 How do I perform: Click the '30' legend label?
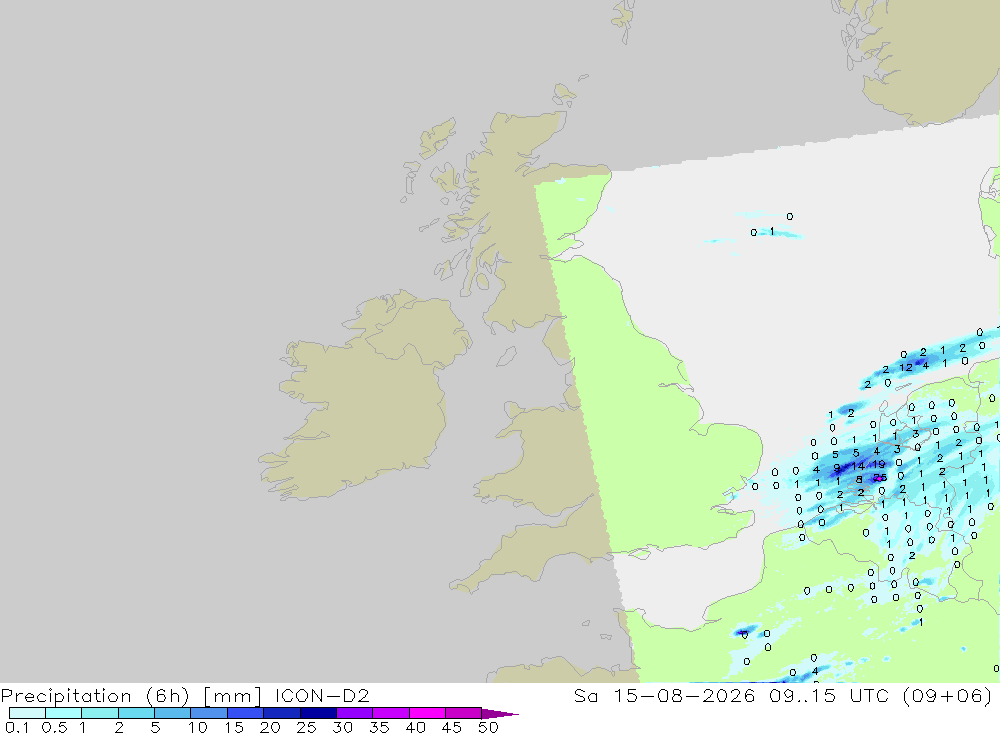[x=342, y=727]
